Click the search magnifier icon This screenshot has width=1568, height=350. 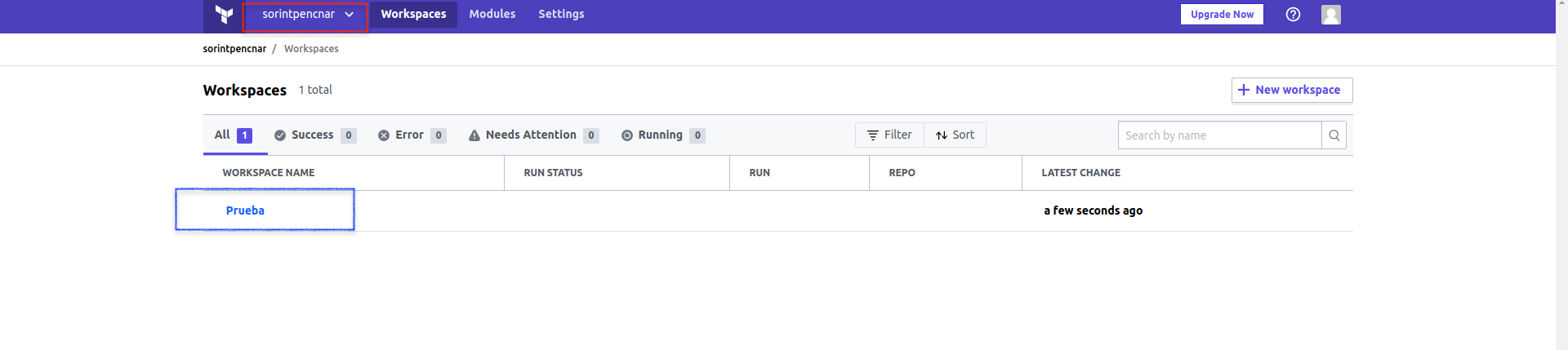click(1334, 135)
